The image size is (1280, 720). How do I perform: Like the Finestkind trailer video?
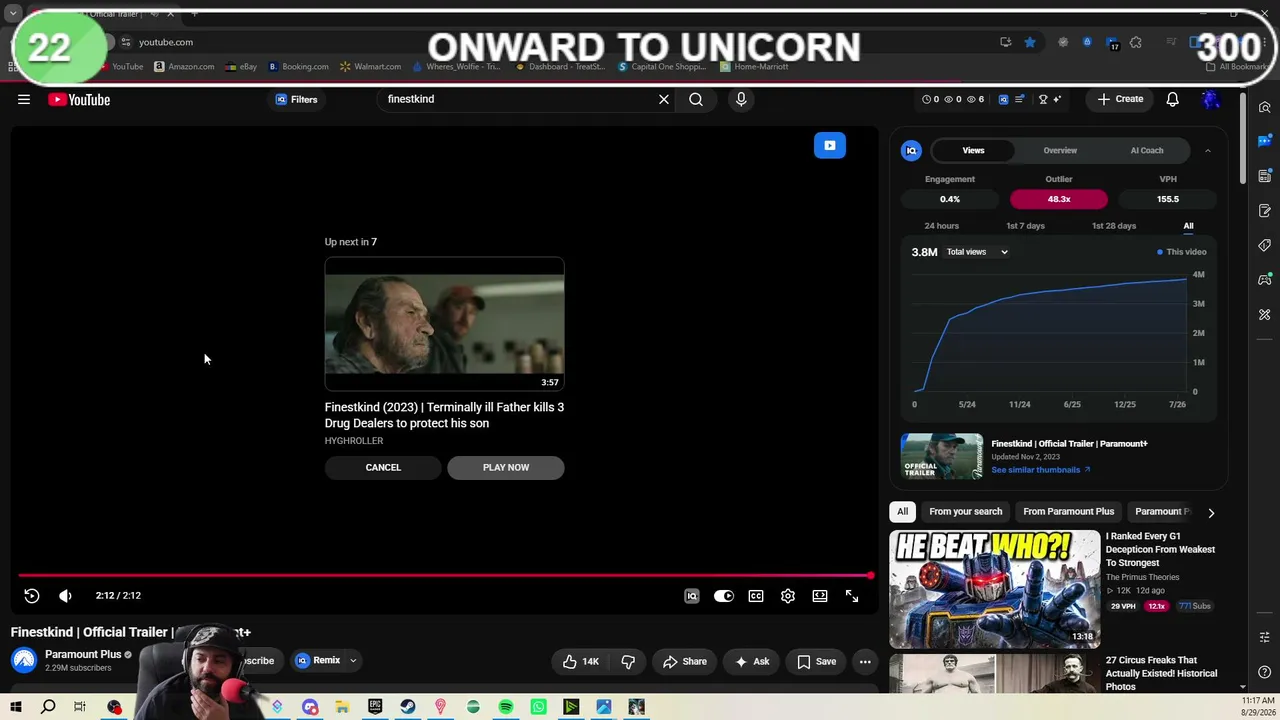click(x=581, y=661)
